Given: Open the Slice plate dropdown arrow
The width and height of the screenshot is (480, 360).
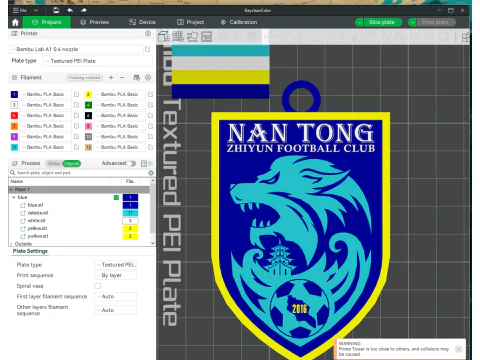Looking at the screenshot, I should pos(359,22).
